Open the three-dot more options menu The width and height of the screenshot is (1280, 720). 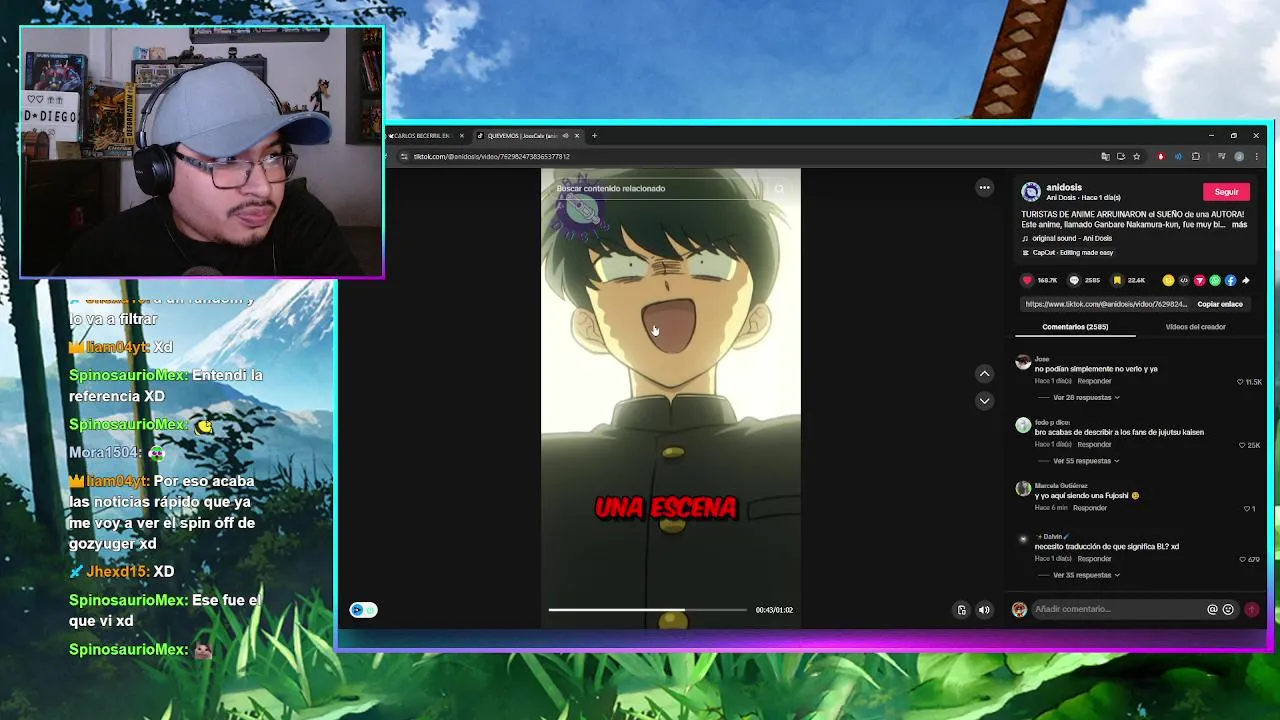(984, 188)
